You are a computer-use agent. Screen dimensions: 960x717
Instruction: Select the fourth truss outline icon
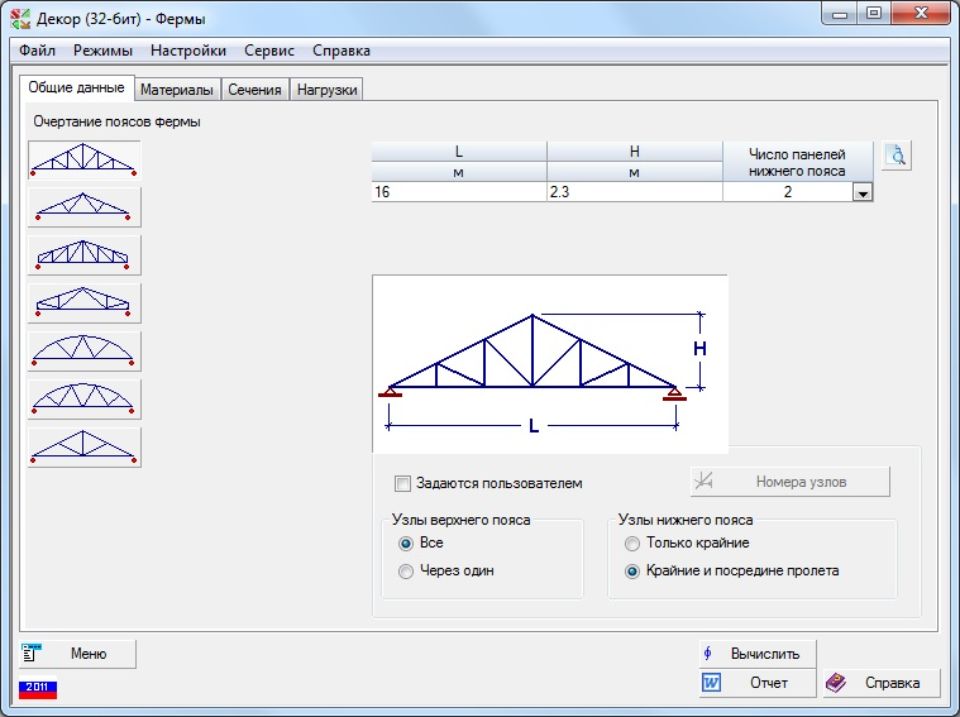pos(84,303)
